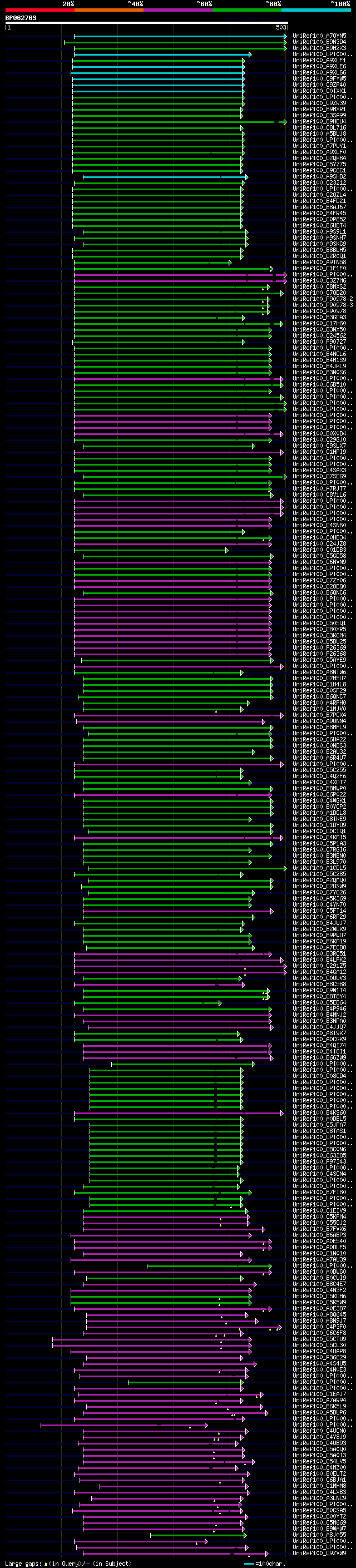Select hit label UniRef100_A9S9L1
This screenshot has height=1568, width=356.
pos(319,231)
